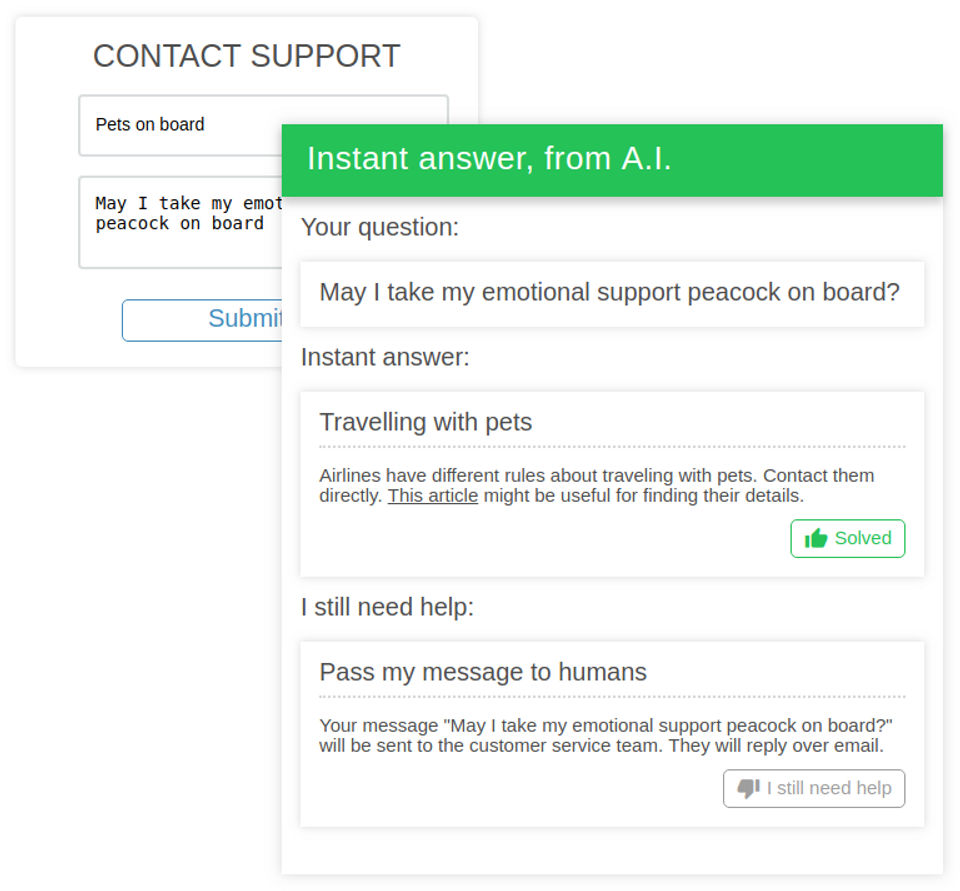
Task: Click the 'I still need help:' section label
Action: [387, 607]
